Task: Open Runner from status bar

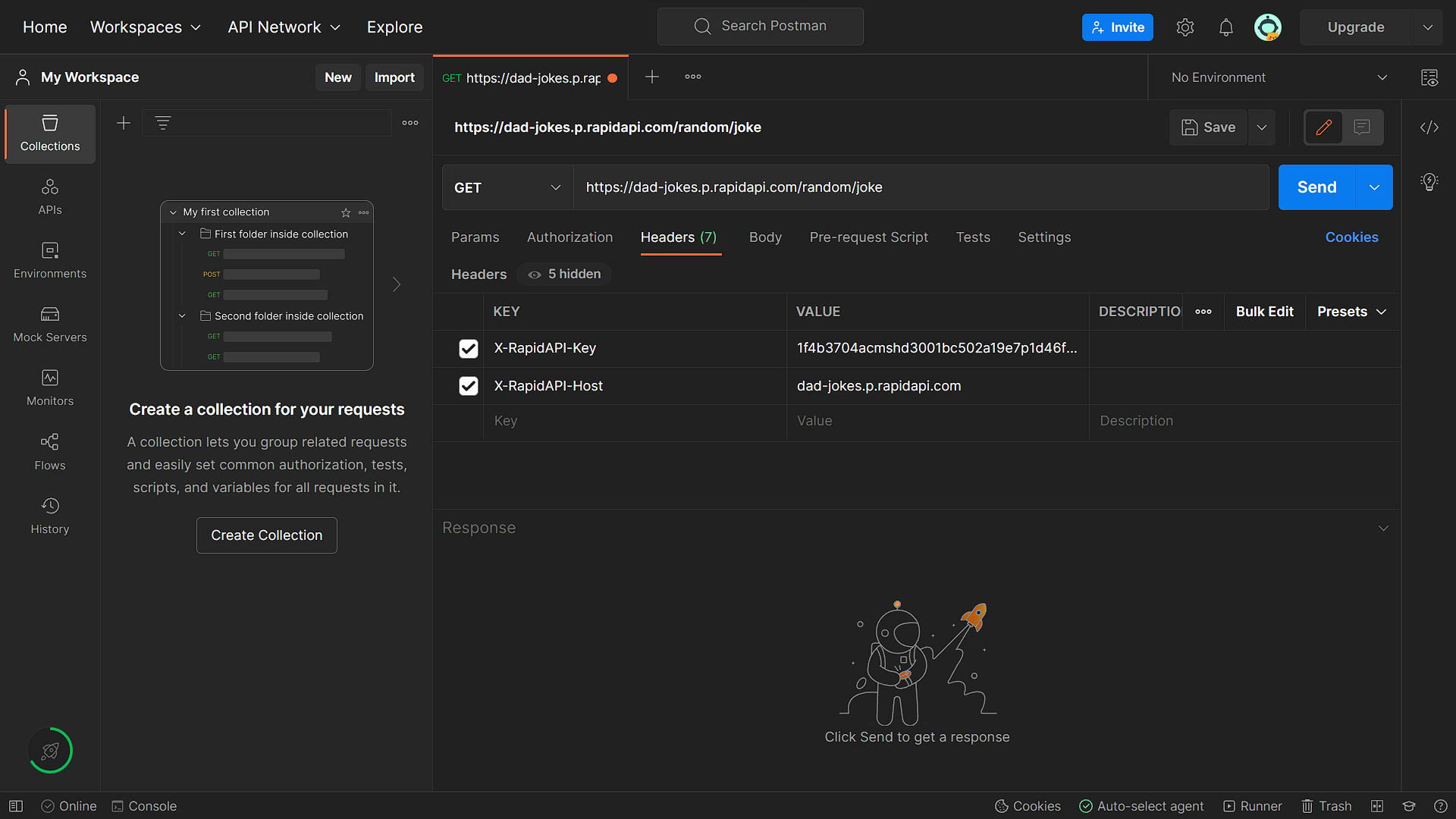Action: tap(1253, 806)
